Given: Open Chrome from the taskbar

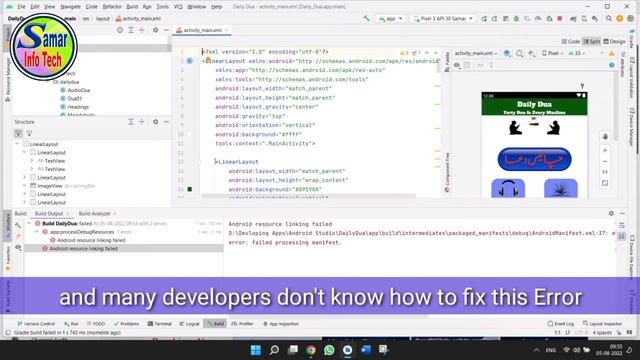Looking at the screenshot, I should coord(311,350).
